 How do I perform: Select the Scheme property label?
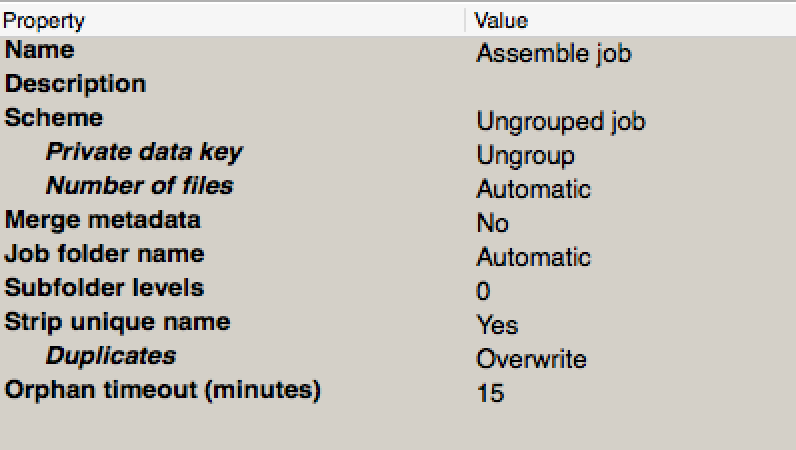pos(54,118)
